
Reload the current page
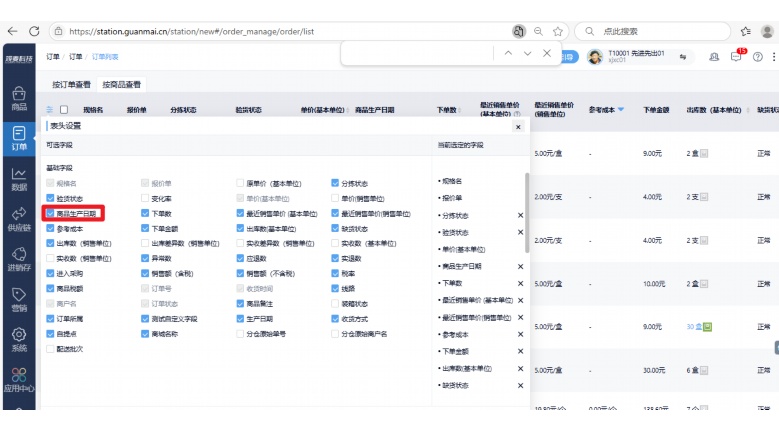34,31
